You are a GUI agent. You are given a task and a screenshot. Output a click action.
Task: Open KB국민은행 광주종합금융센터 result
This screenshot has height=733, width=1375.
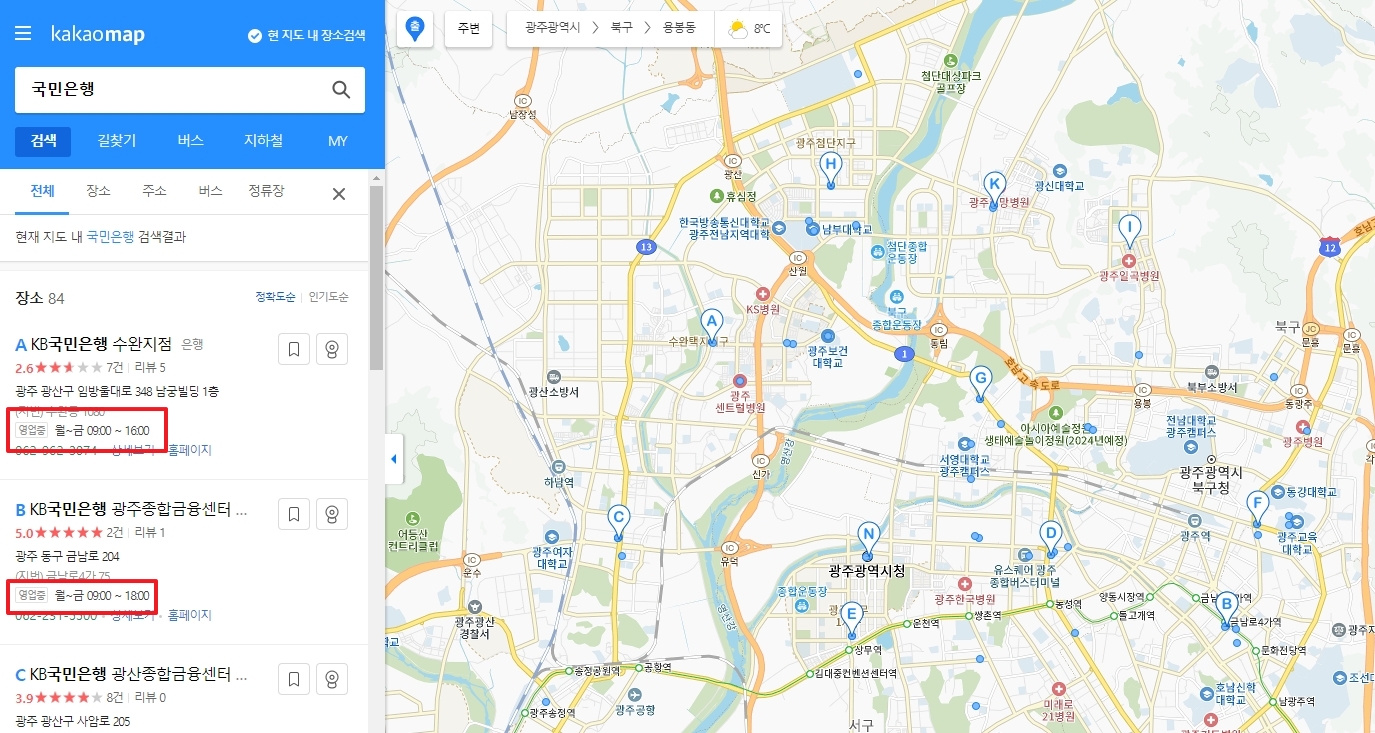pyautogui.click(x=138, y=510)
